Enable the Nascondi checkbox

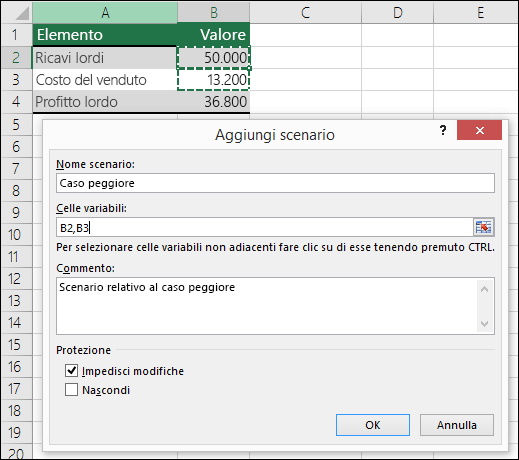71,390
